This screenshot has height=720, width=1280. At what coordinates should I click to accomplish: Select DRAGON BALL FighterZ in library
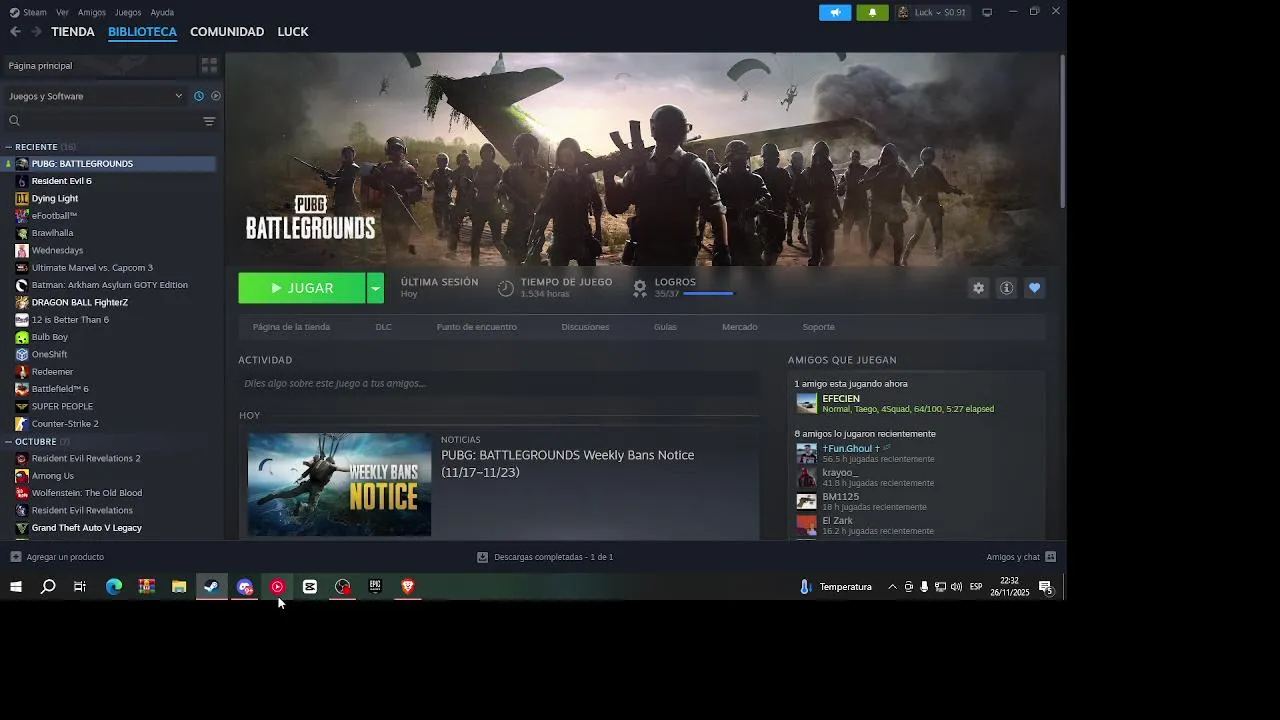pos(80,302)
